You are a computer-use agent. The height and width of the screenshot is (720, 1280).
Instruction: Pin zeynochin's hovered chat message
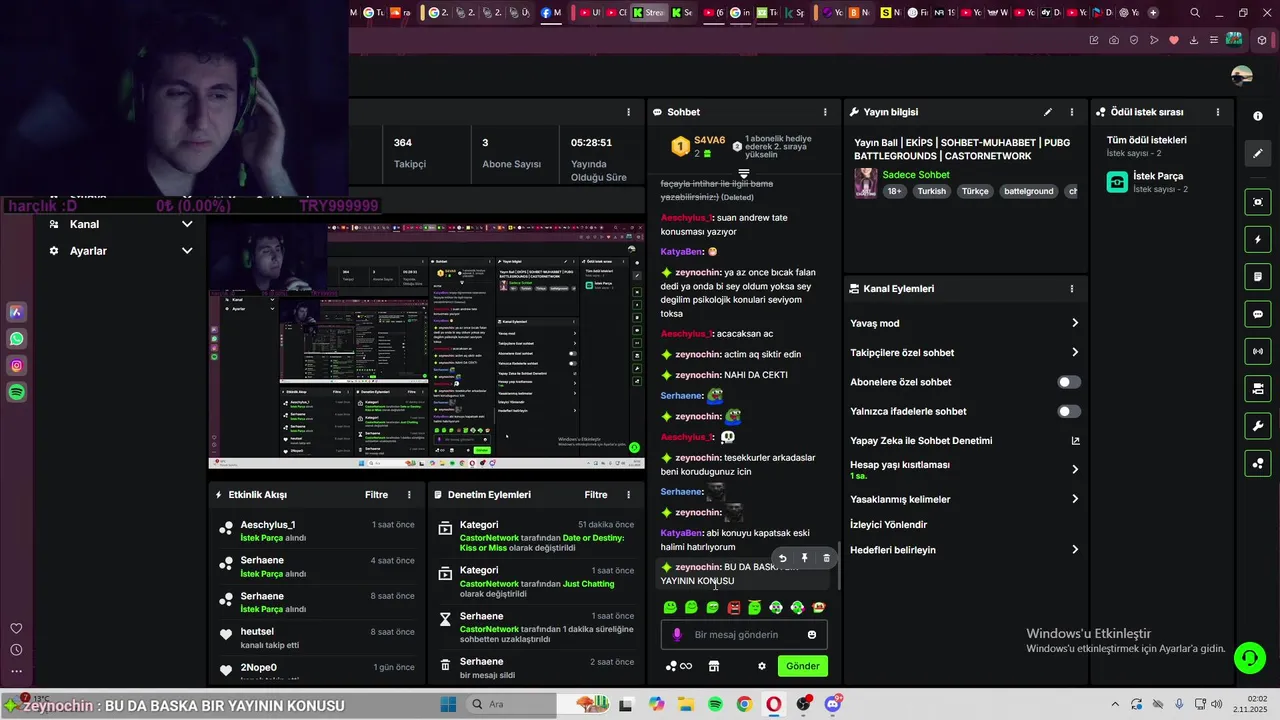coord(804,558)
